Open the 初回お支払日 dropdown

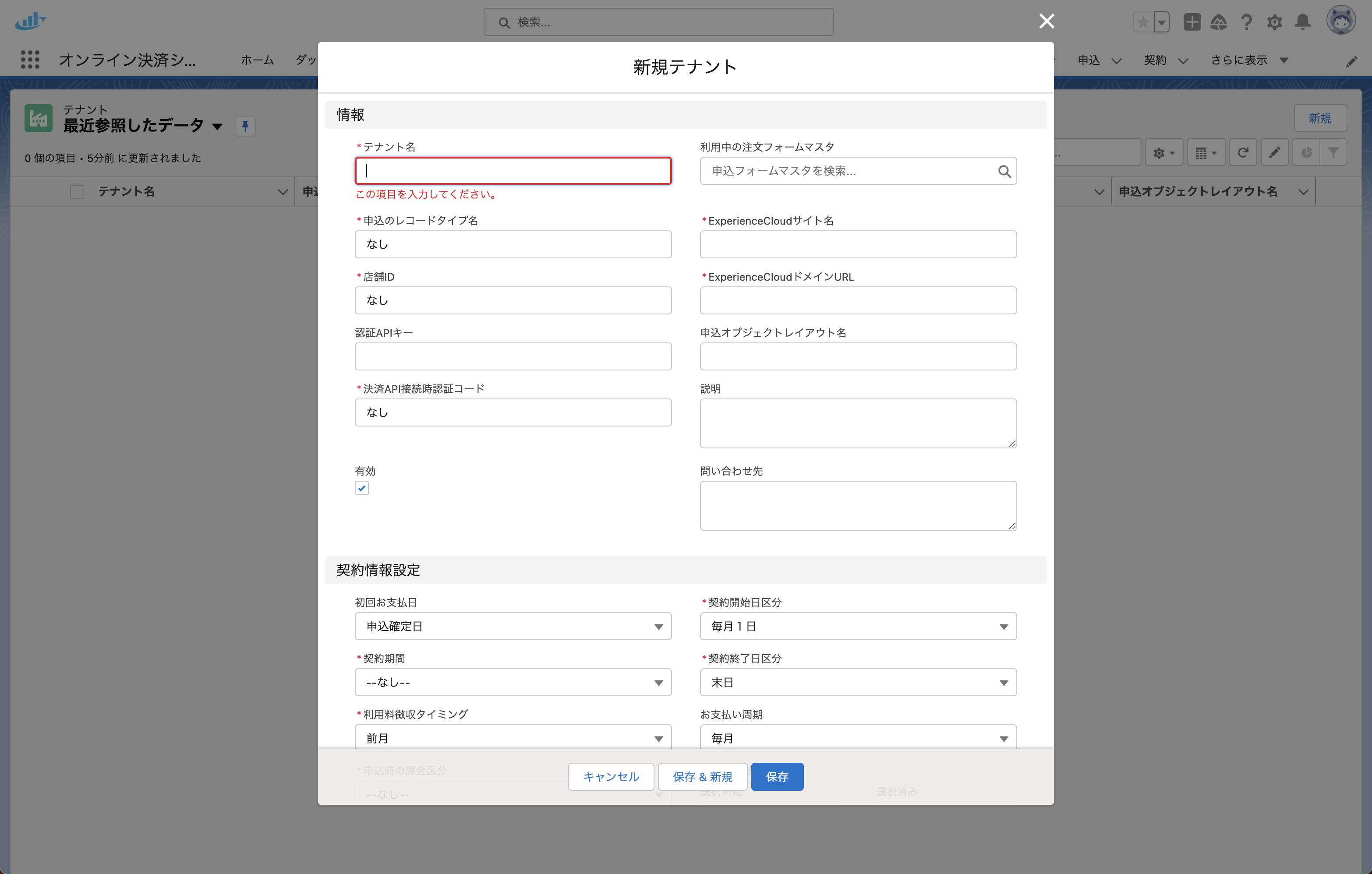pos(513,626)
